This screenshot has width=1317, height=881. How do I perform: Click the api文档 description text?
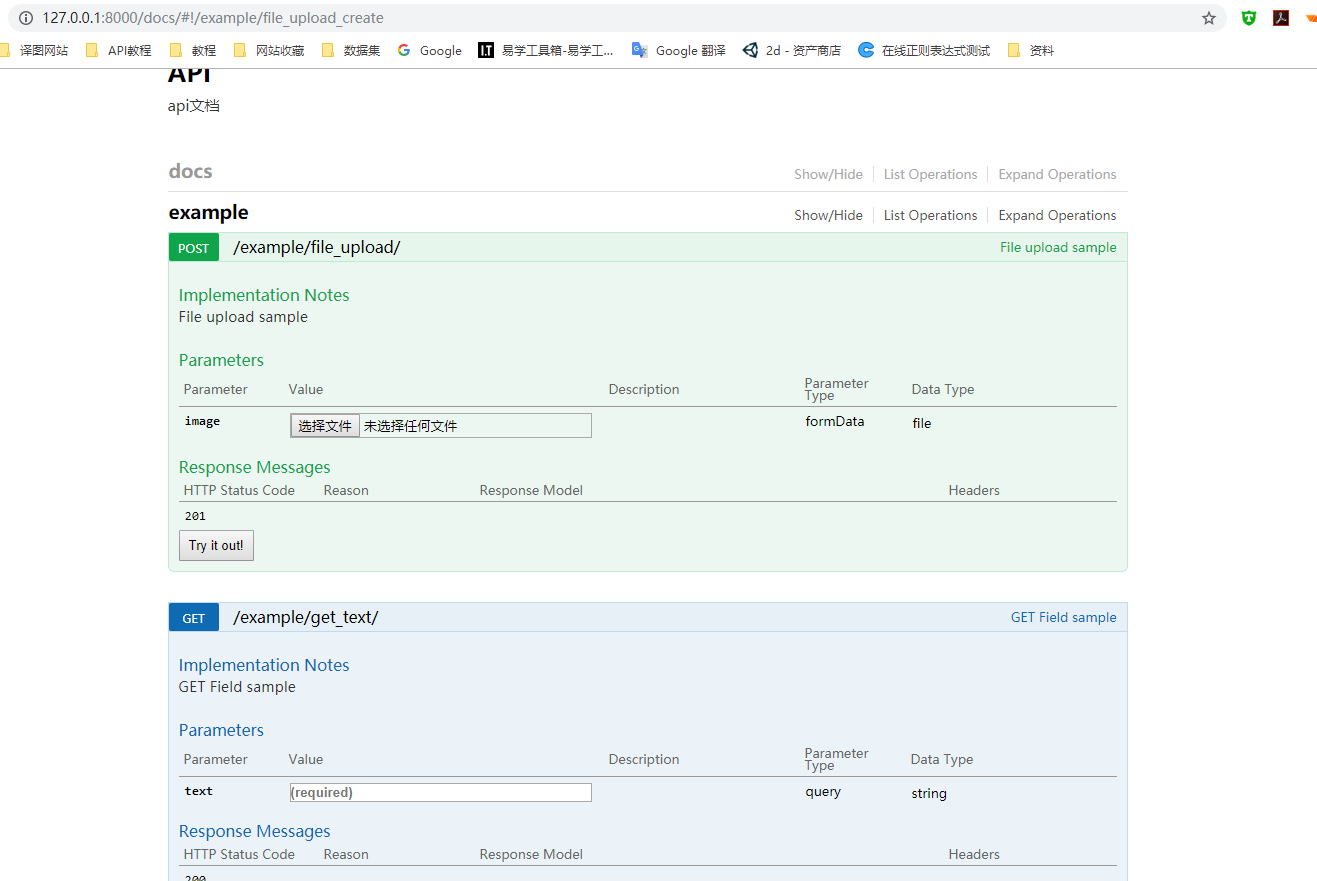[194, 105]
